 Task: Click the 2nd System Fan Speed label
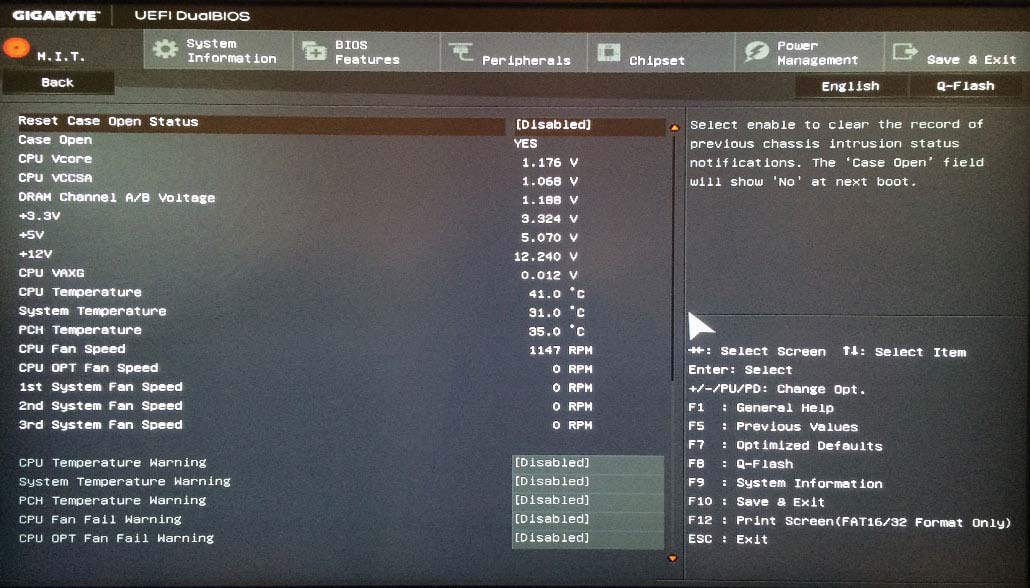click(x=101, y=406)
